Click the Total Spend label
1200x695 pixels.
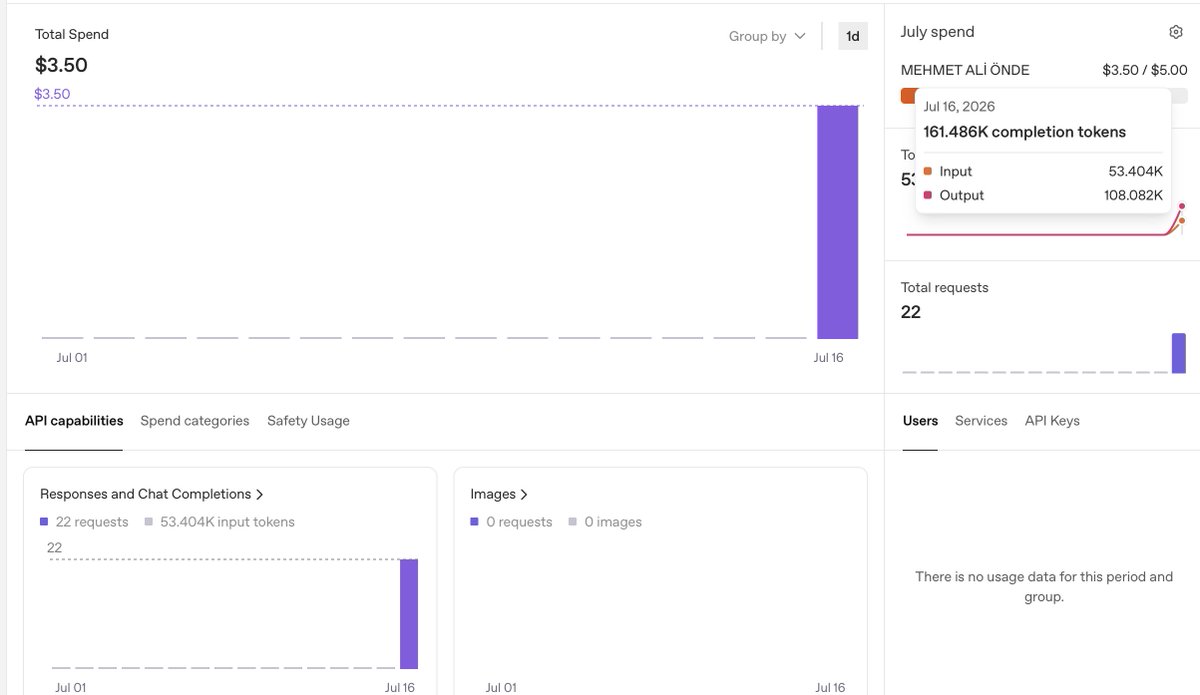(72, 34)
